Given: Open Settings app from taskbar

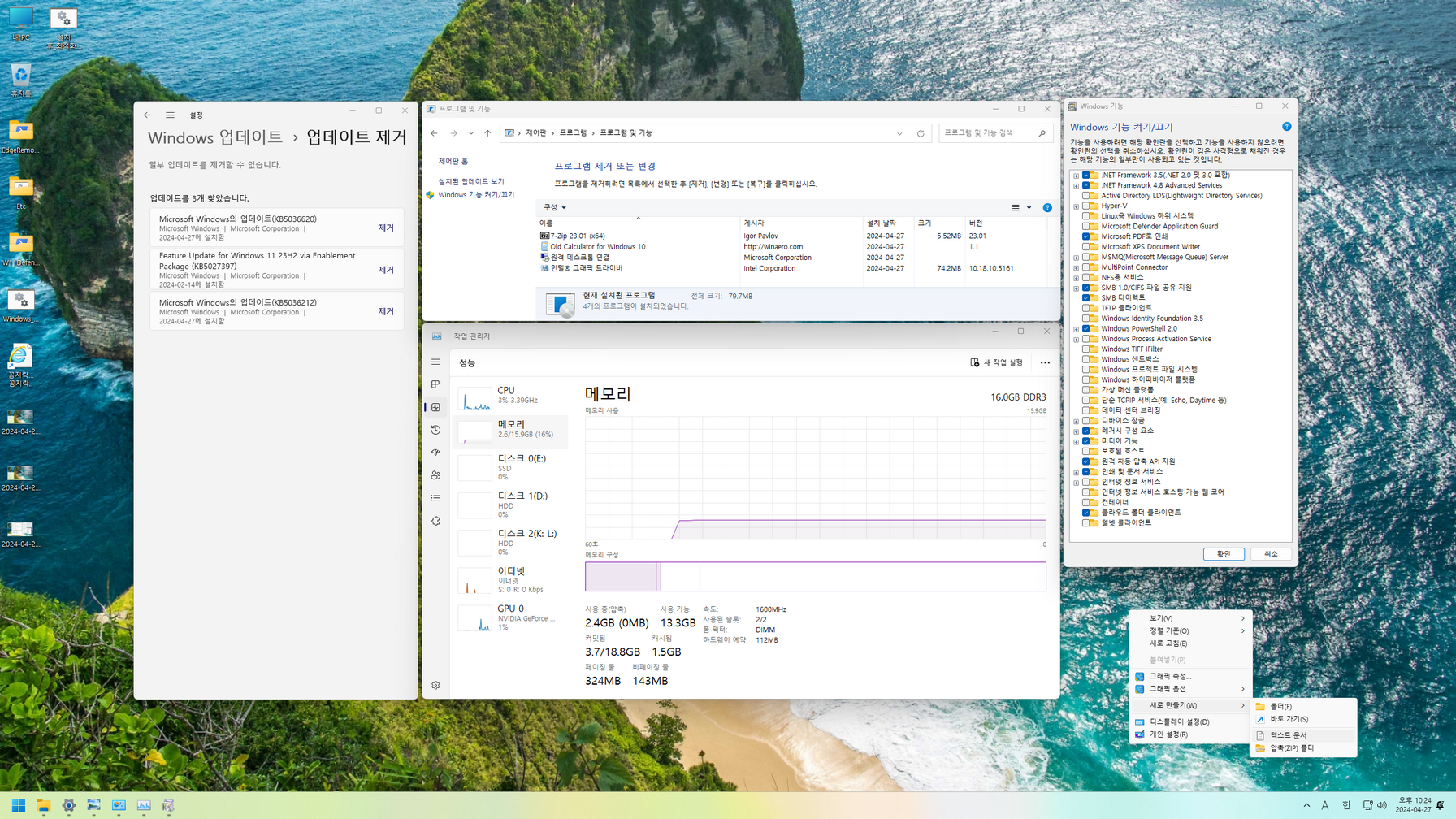Looking at the screenshot, I should tap(68, 805).
